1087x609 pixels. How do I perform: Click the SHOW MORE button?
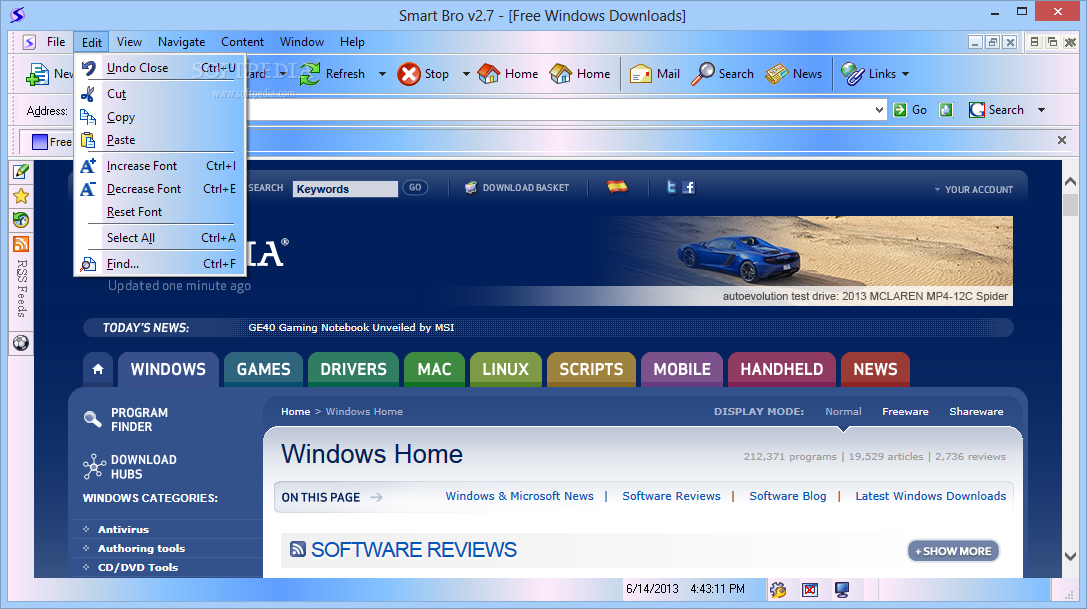(x=953, y=551)
